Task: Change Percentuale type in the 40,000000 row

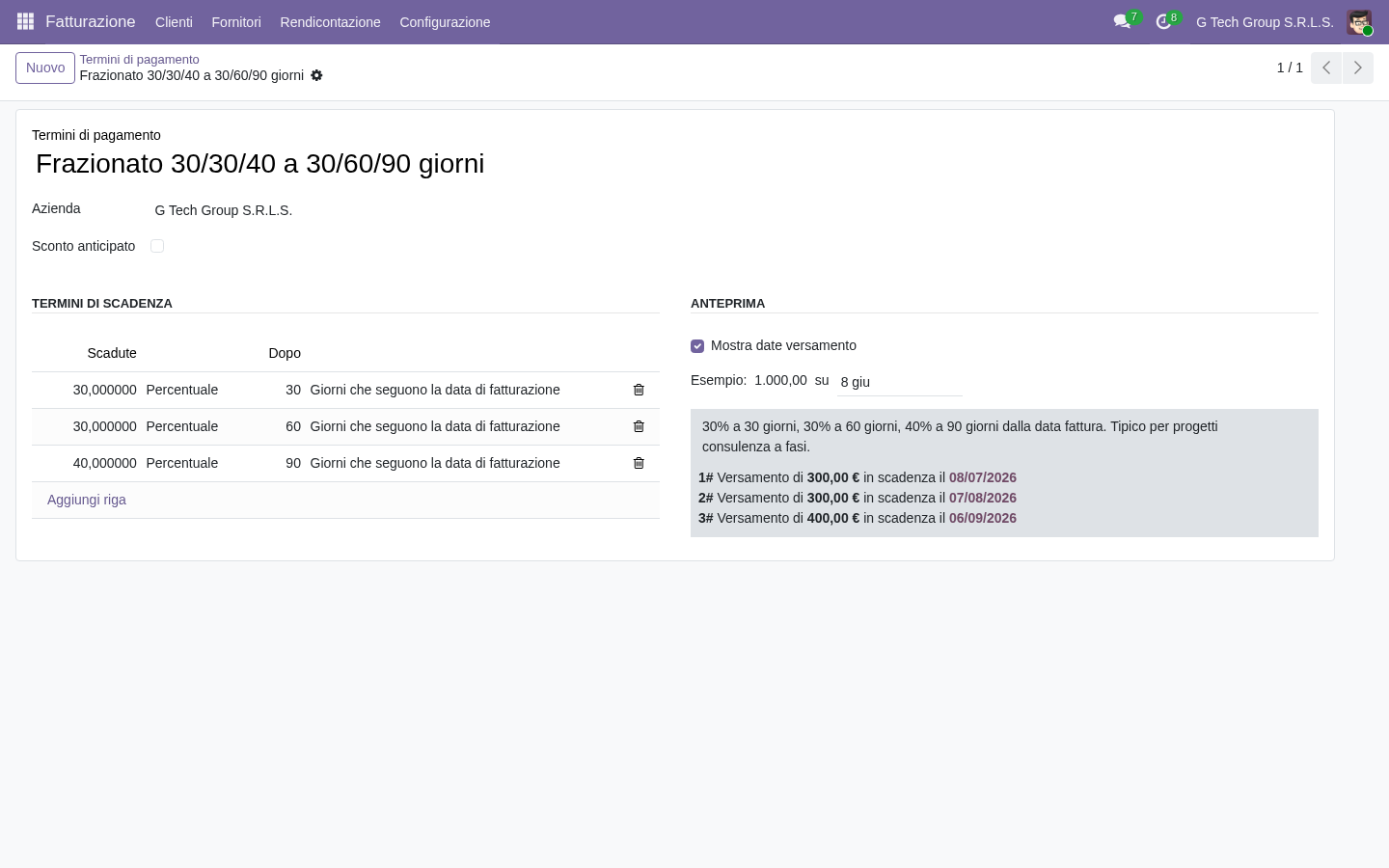Action: click(182, 463)
